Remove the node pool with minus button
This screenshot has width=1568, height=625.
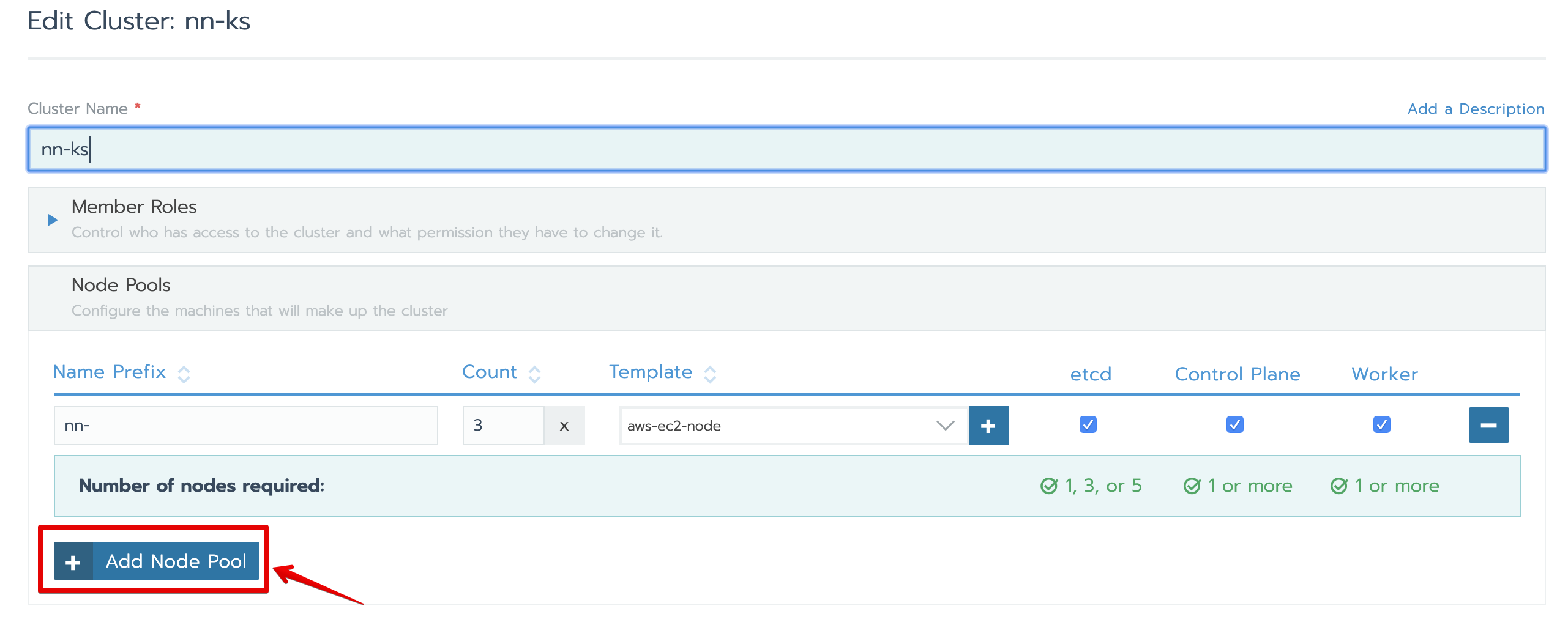pos(1488,425)
